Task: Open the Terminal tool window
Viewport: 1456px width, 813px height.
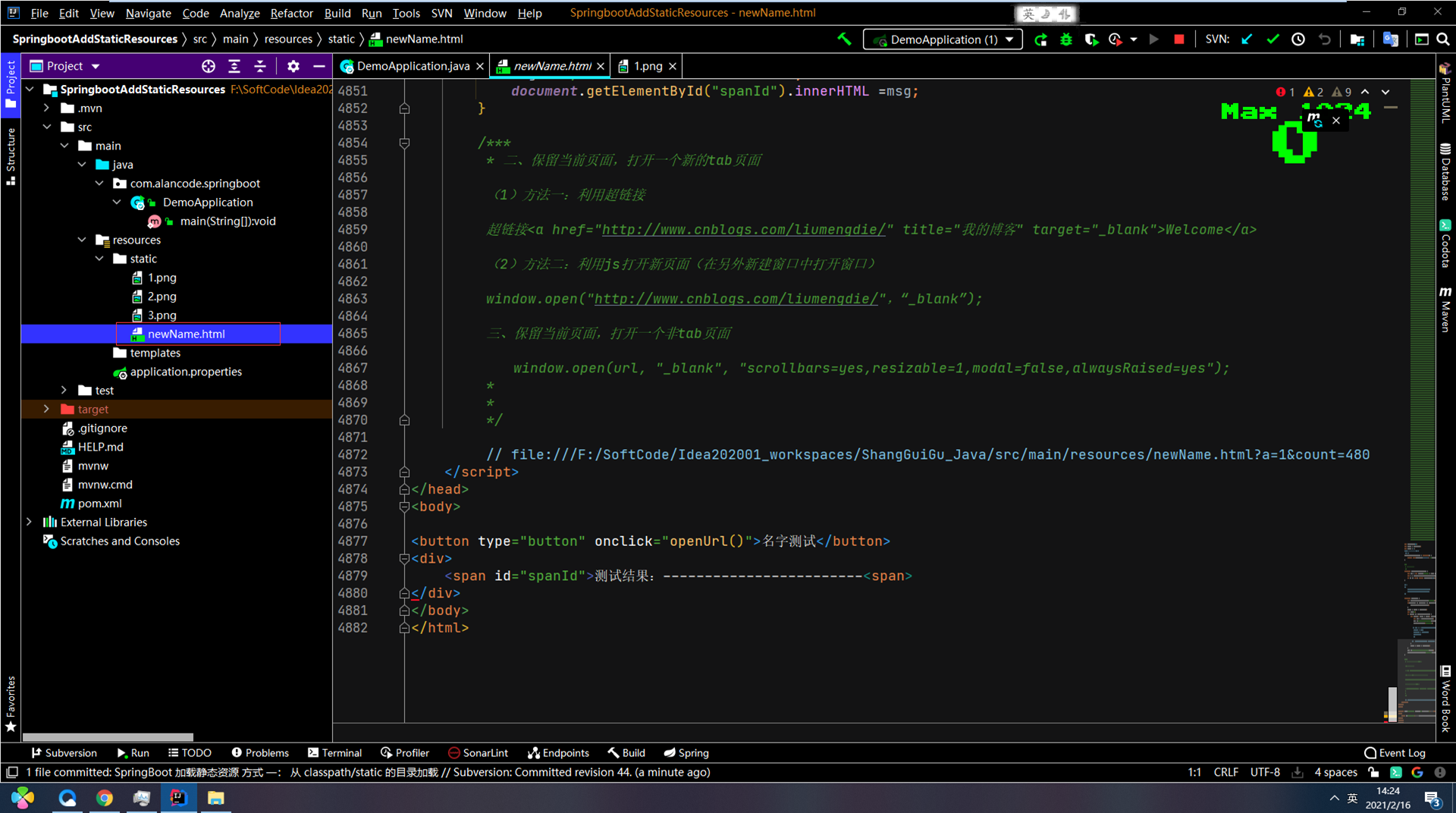Action: point(334,752)
